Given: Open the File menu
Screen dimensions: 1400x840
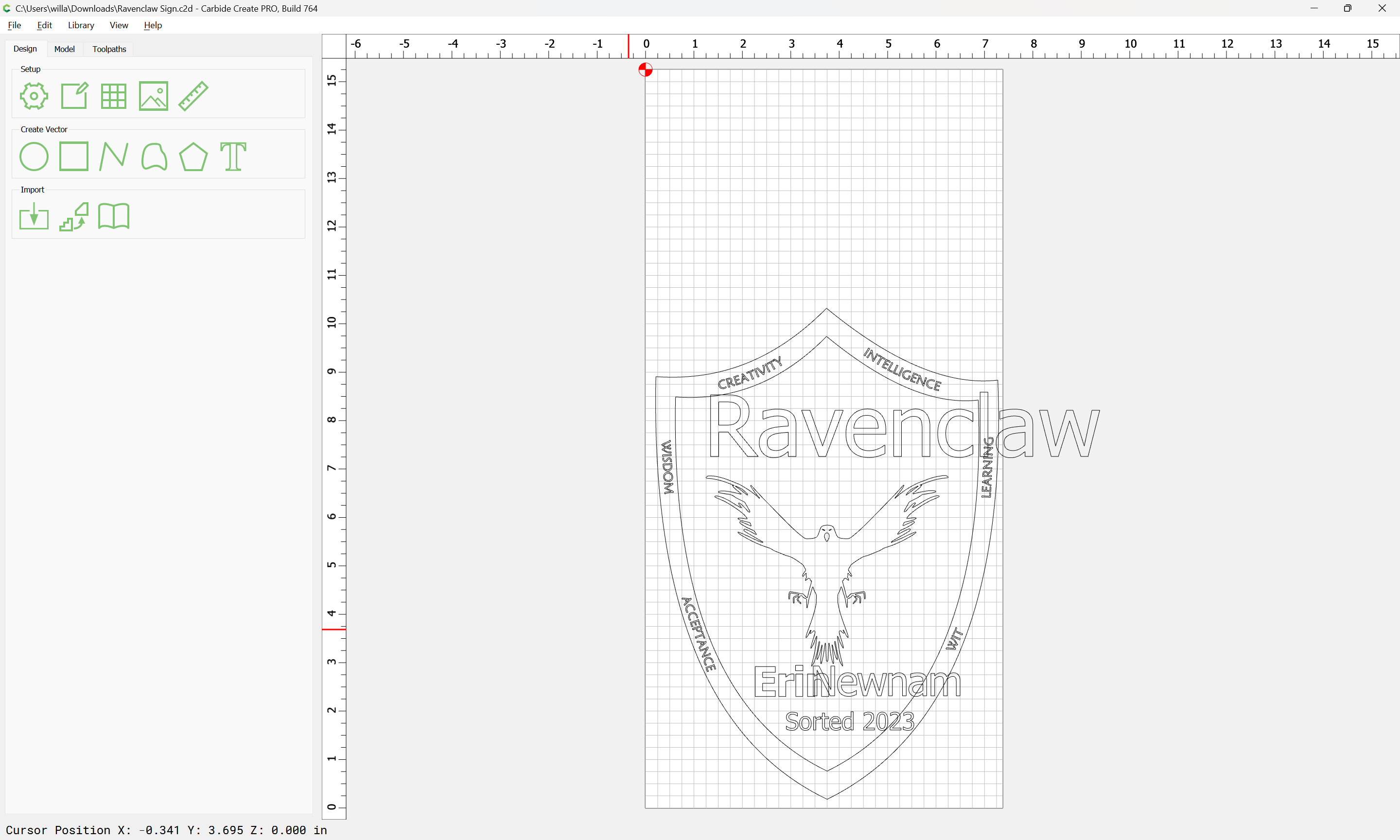Looking at the screenshot, I should coord(14,25).
